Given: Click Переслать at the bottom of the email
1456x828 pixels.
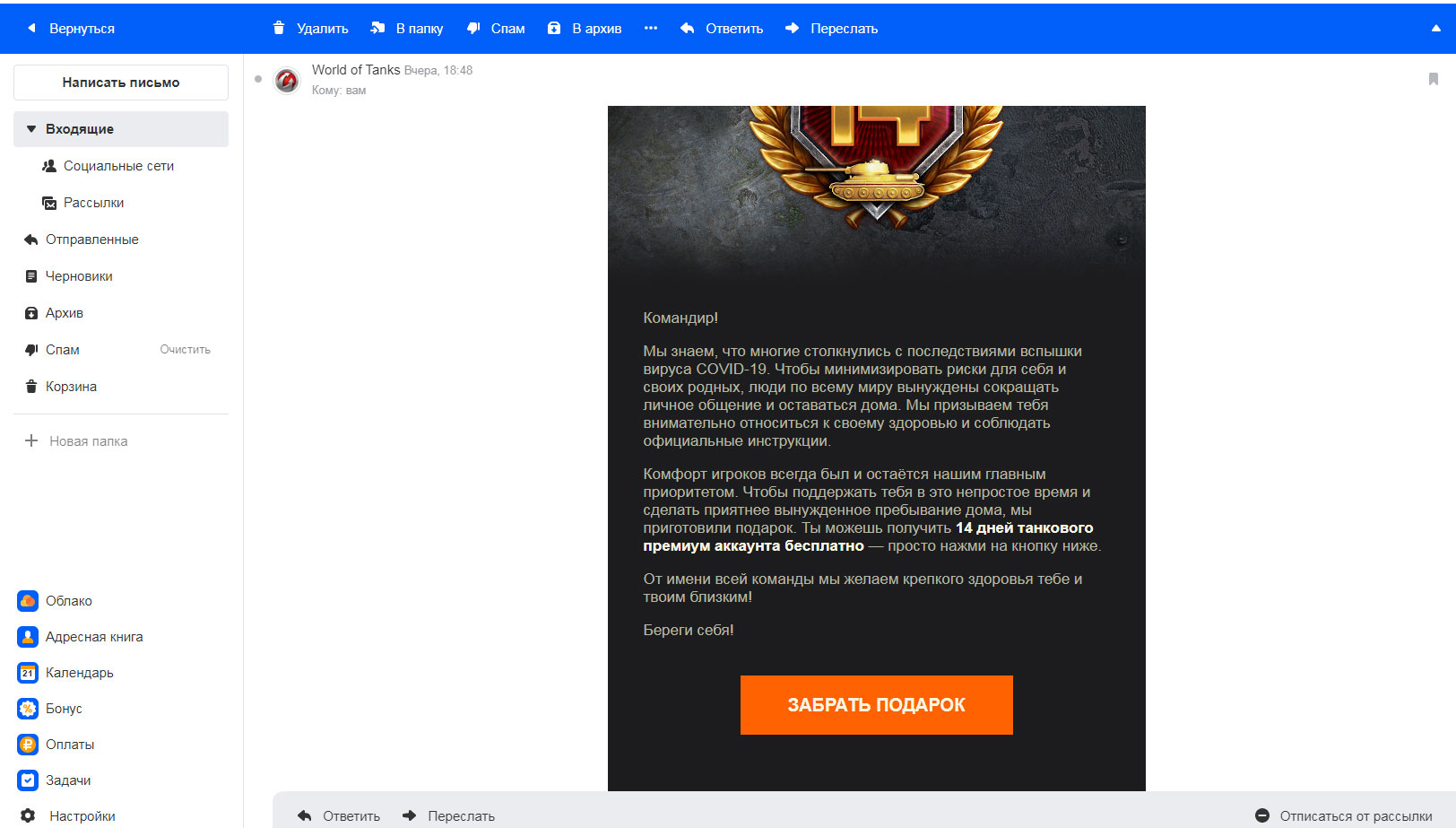Looking at the screenshot, I should (x=448, y=815).
